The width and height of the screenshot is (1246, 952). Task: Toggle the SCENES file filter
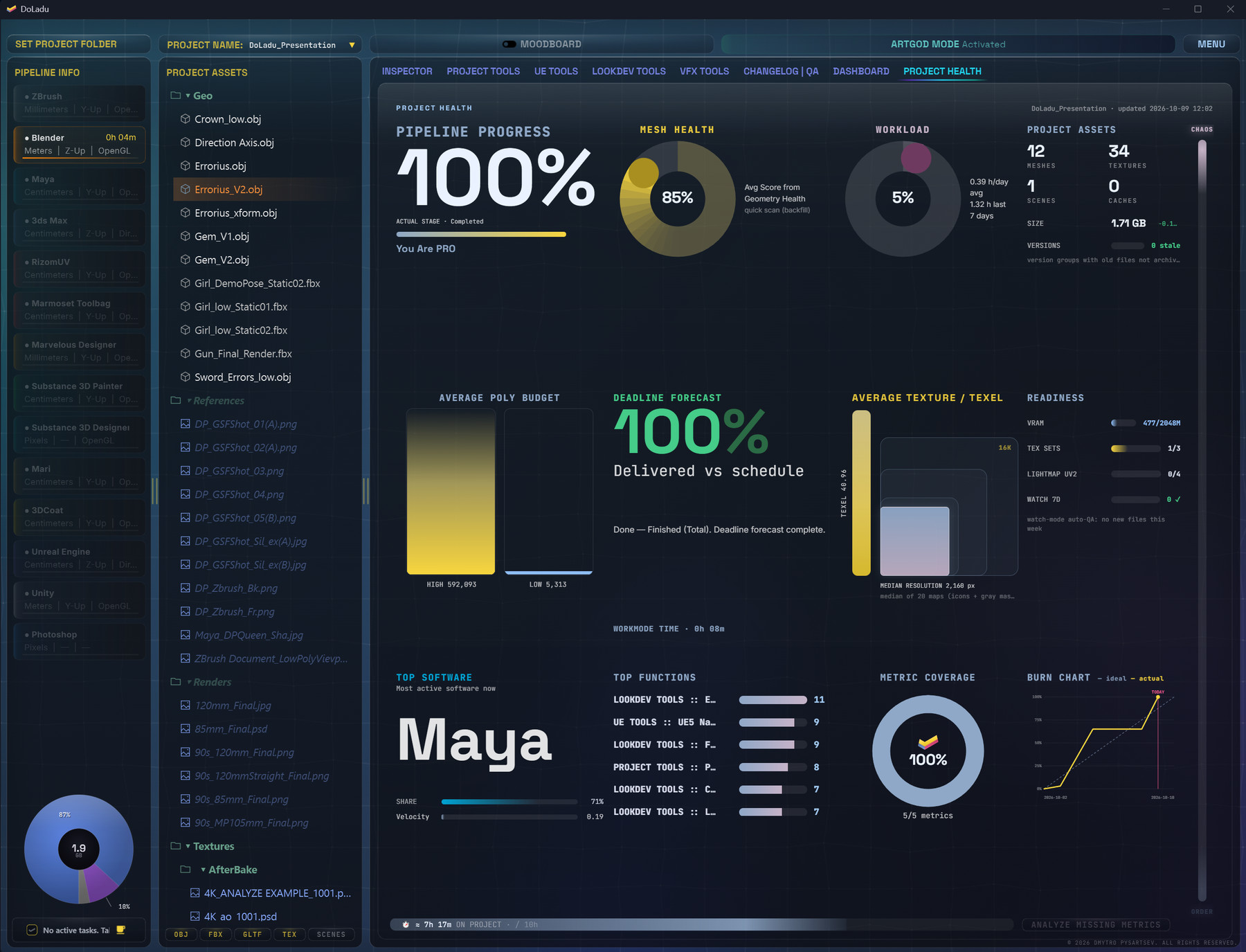click(331, 934)
